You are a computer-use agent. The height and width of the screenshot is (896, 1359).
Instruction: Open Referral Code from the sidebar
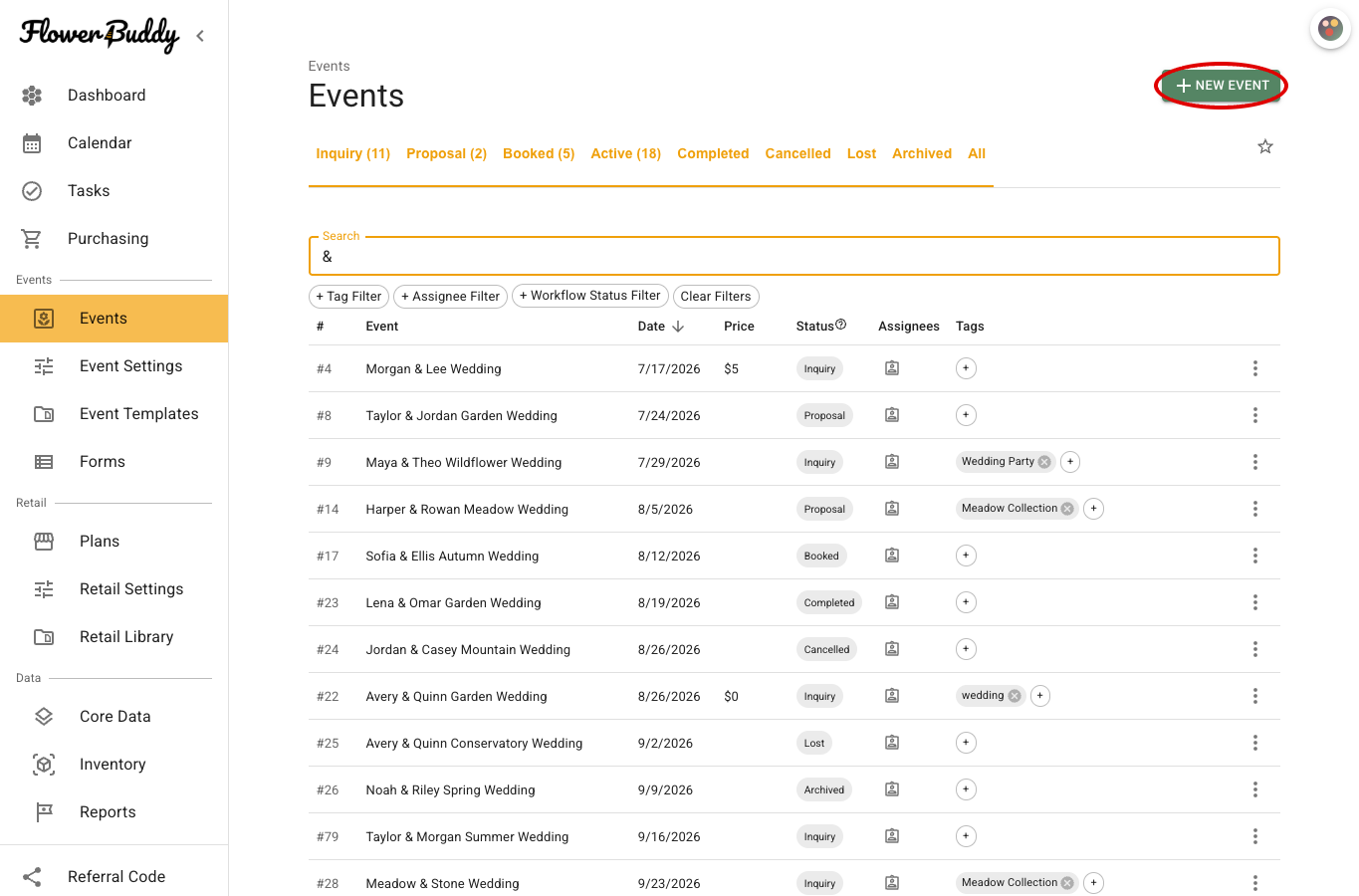tap(113, 877)
